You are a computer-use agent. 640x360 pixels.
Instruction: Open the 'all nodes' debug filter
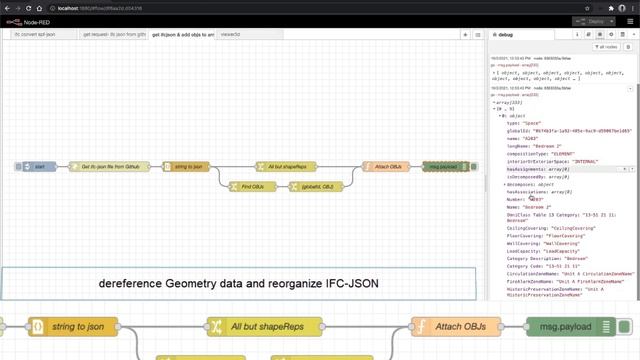coord(606,47)
